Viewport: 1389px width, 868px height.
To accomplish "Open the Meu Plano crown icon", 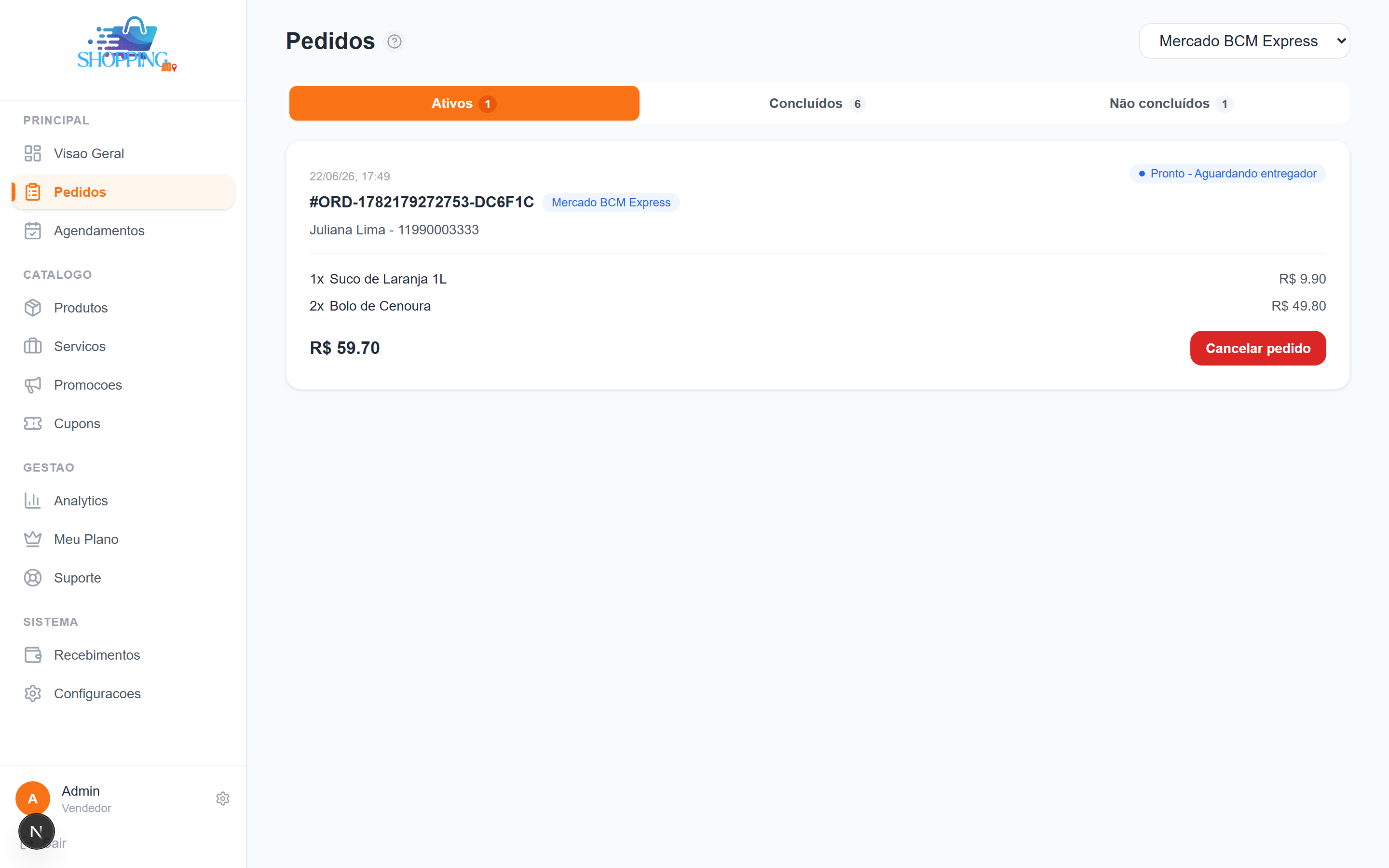I will click(x=33, y=539).
